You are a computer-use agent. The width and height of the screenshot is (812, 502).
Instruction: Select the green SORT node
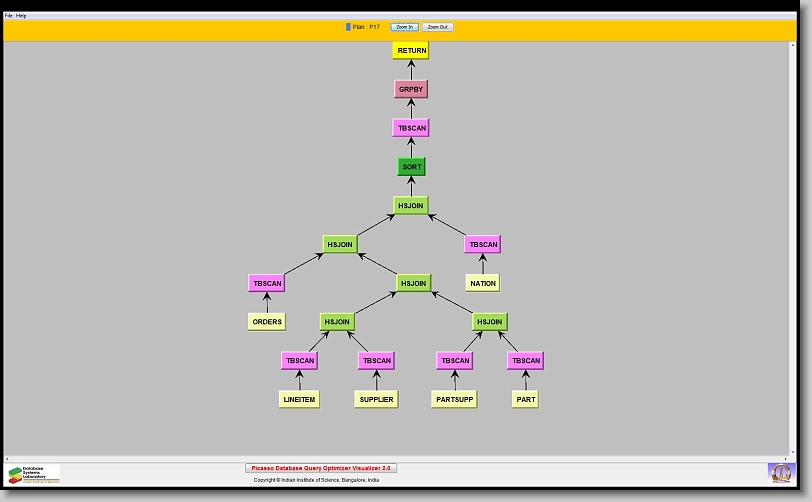tap(411, 167)
